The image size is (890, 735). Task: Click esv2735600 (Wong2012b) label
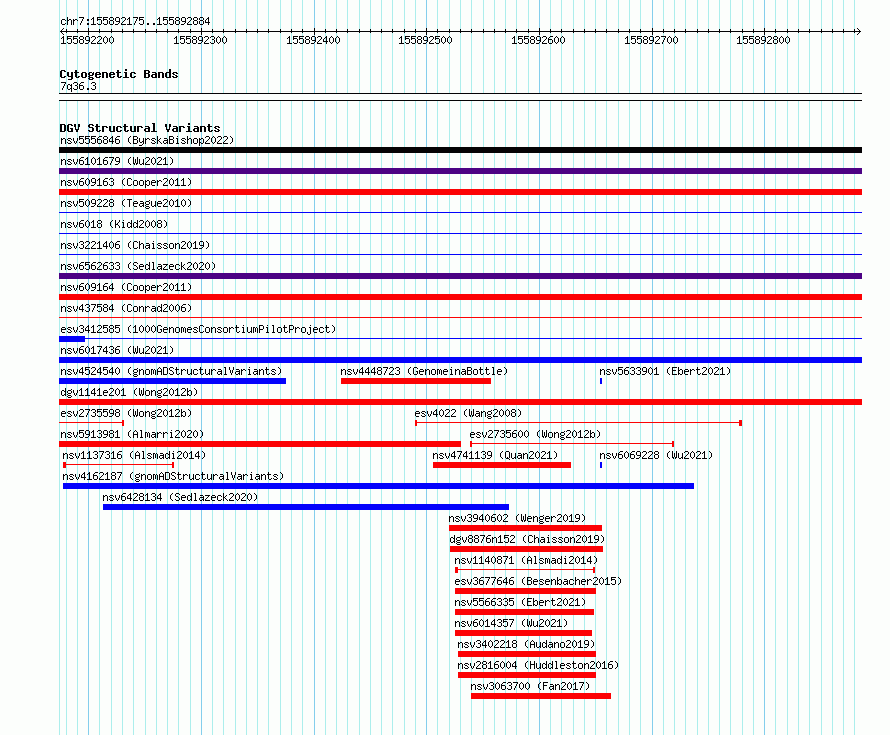point(535,434)
